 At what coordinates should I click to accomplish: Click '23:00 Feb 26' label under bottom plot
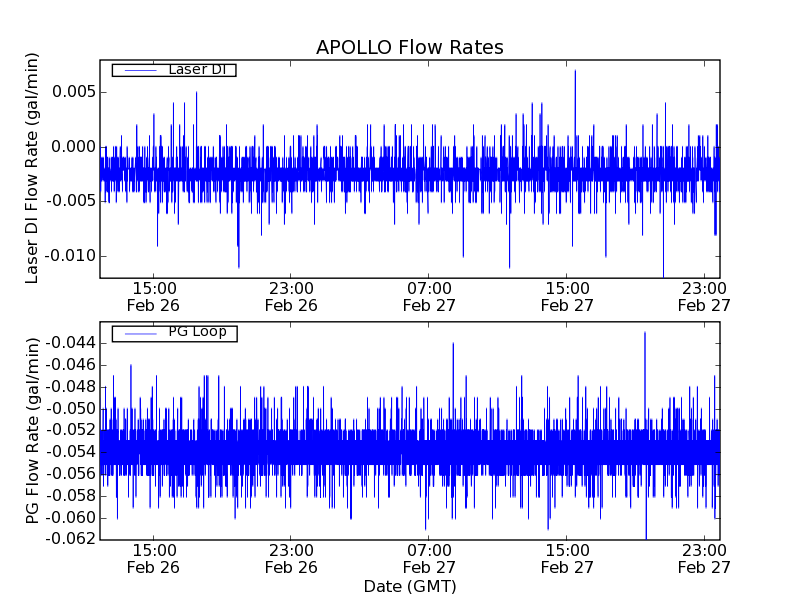pos(291,559)
